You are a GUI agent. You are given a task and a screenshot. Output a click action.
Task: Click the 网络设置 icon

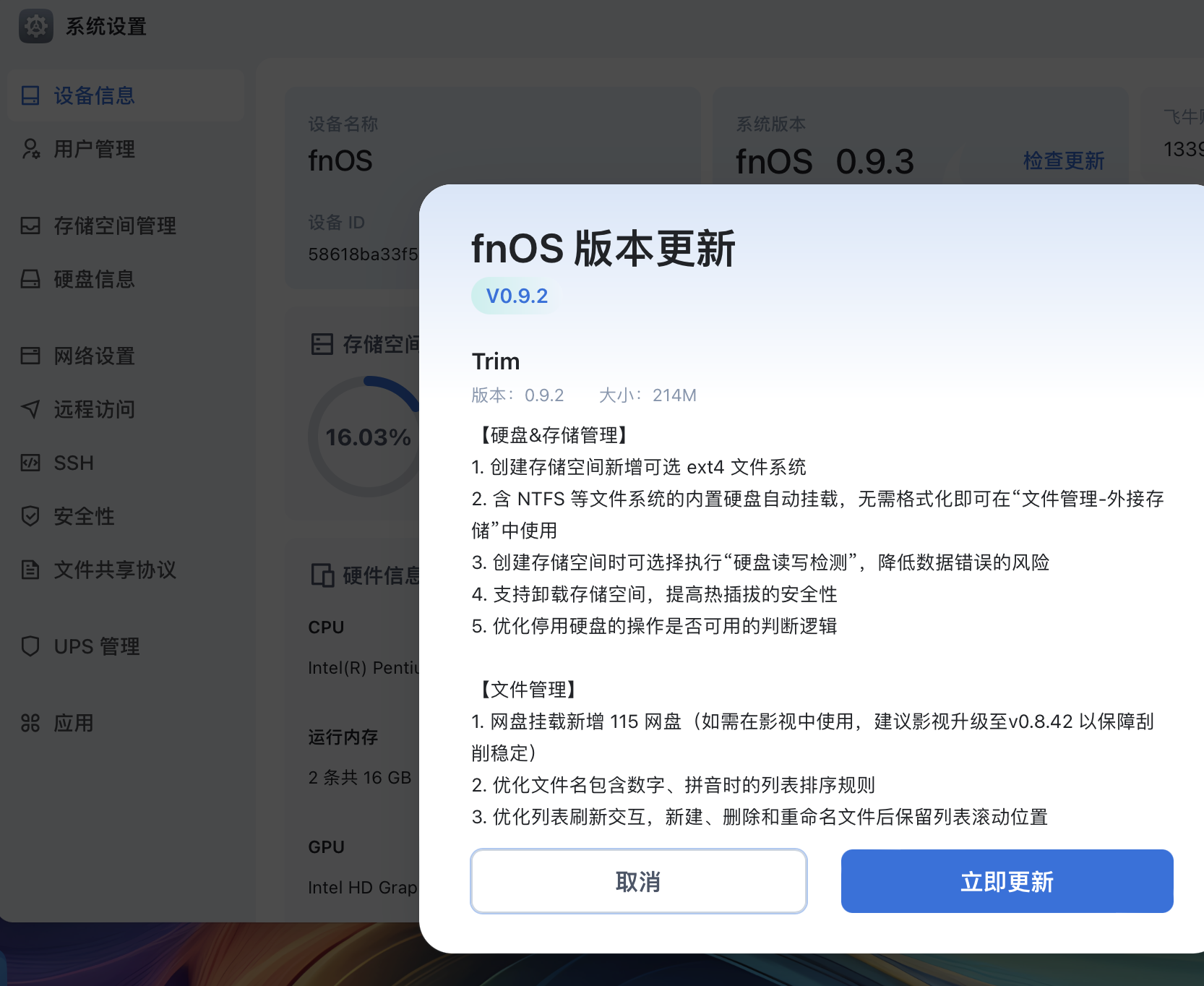click(x=30, y=356)
